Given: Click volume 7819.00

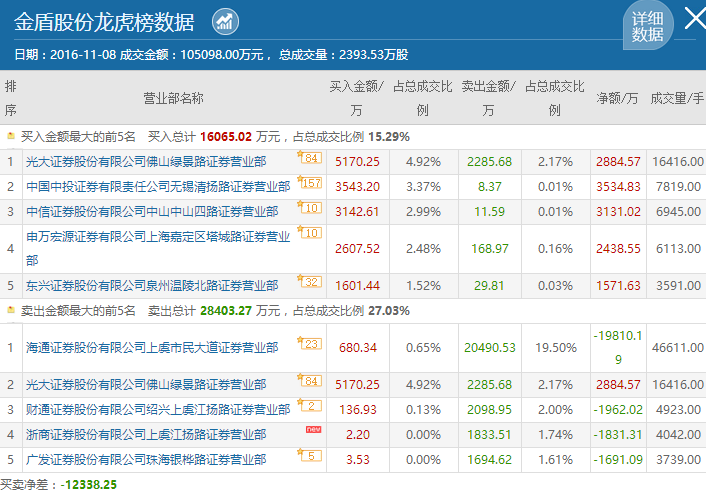Looking at the screenshot, I should click(678, 186).
